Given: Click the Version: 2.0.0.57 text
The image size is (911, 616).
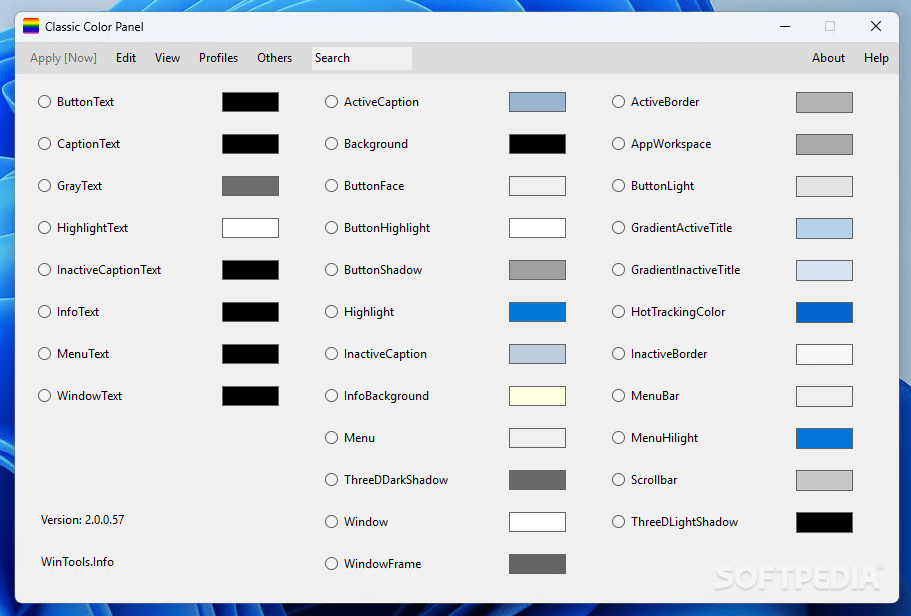Looking at the screenshot, I should (83, 520).
